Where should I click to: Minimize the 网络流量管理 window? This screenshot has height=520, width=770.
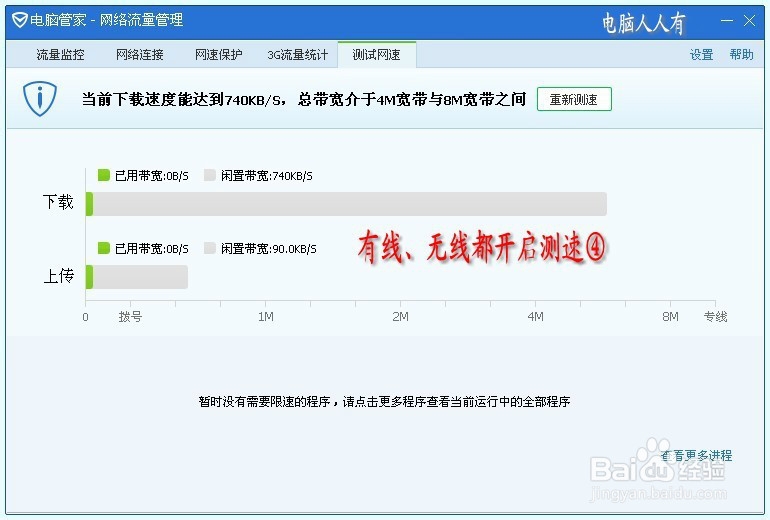pyautogui.click(x=727, y=21)
